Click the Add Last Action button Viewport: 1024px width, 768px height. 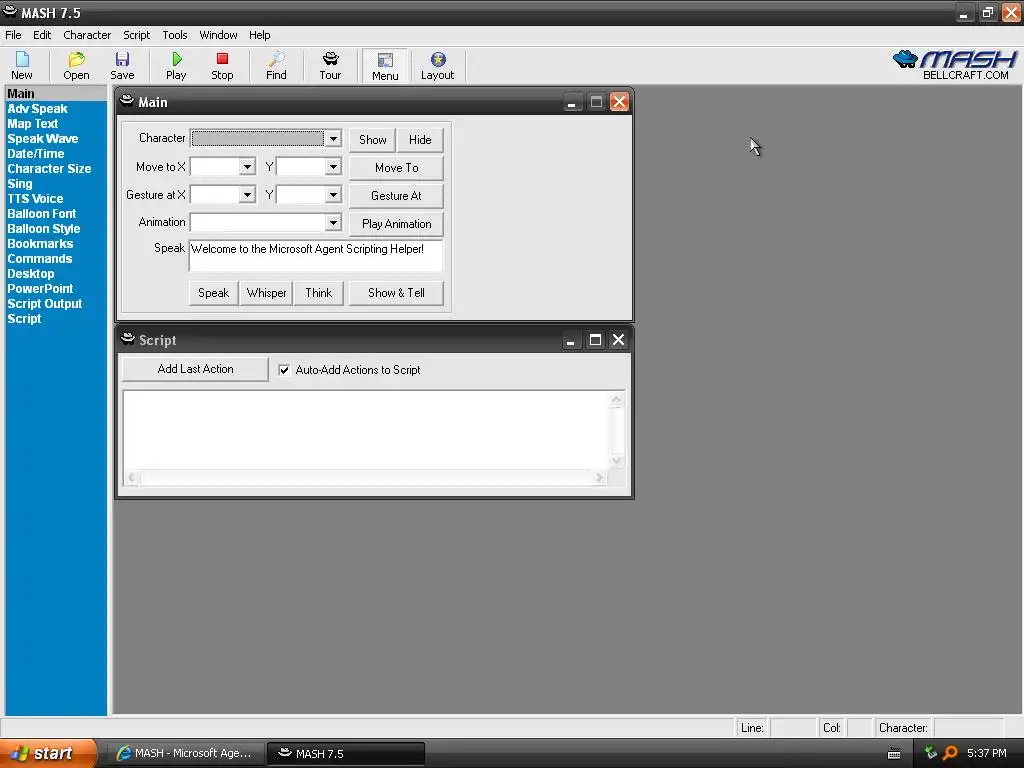coord(195,369)
